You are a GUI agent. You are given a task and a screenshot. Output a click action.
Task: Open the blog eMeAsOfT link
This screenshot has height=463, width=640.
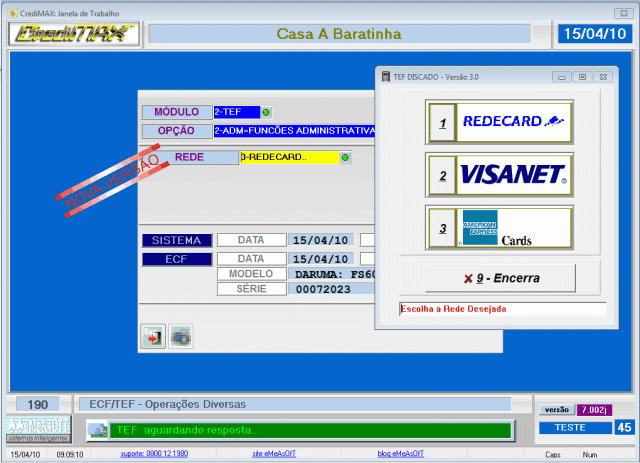(400, 453)
